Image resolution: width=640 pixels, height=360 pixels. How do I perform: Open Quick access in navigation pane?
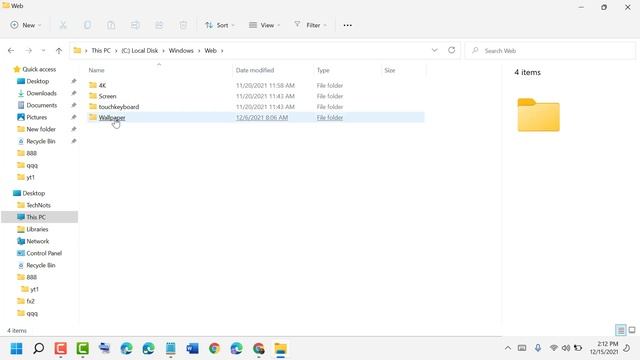tap(39, 69)
